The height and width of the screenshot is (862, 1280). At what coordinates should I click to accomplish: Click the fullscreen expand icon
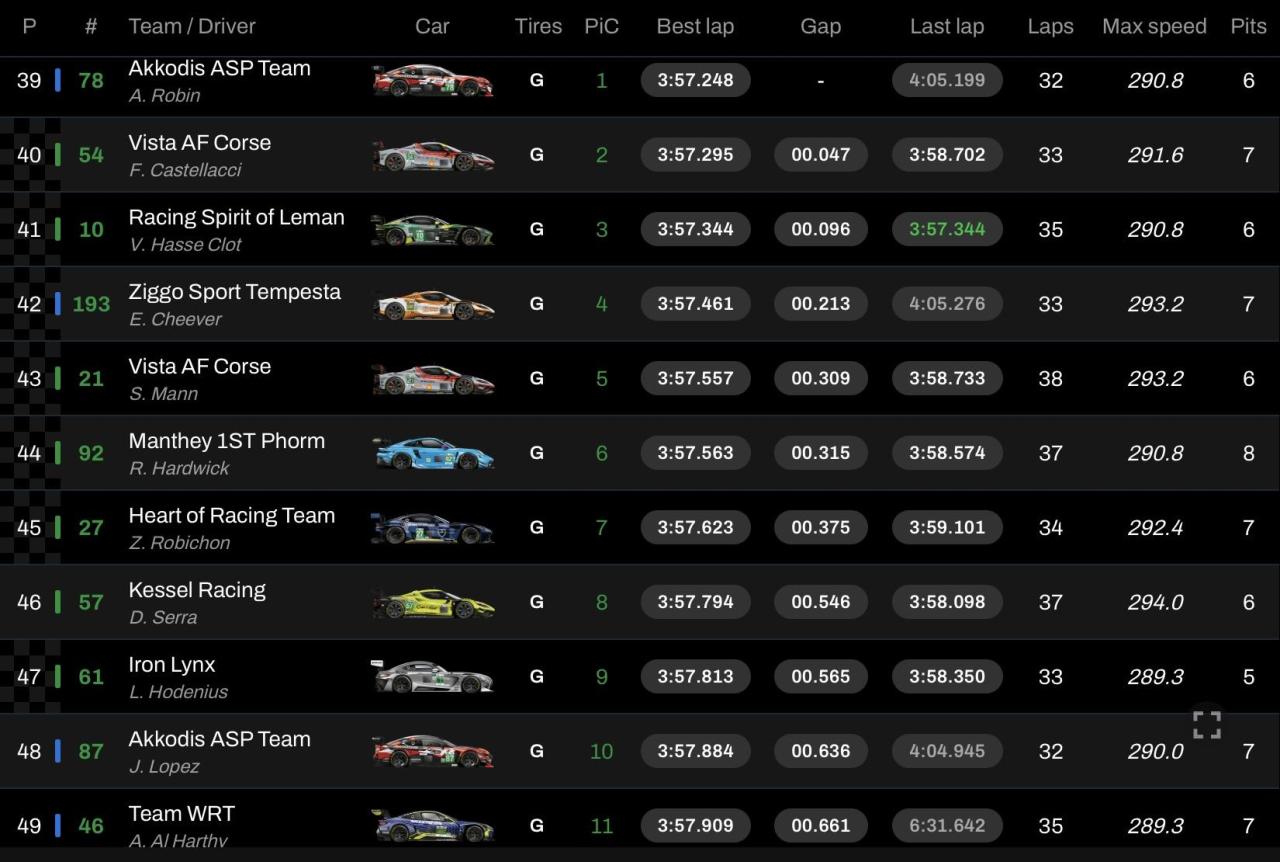[x=1207, y=725]
